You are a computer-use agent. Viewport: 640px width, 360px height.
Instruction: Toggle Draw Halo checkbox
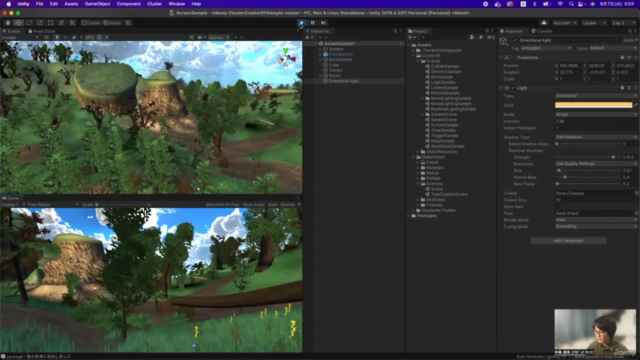pos(558,207)
